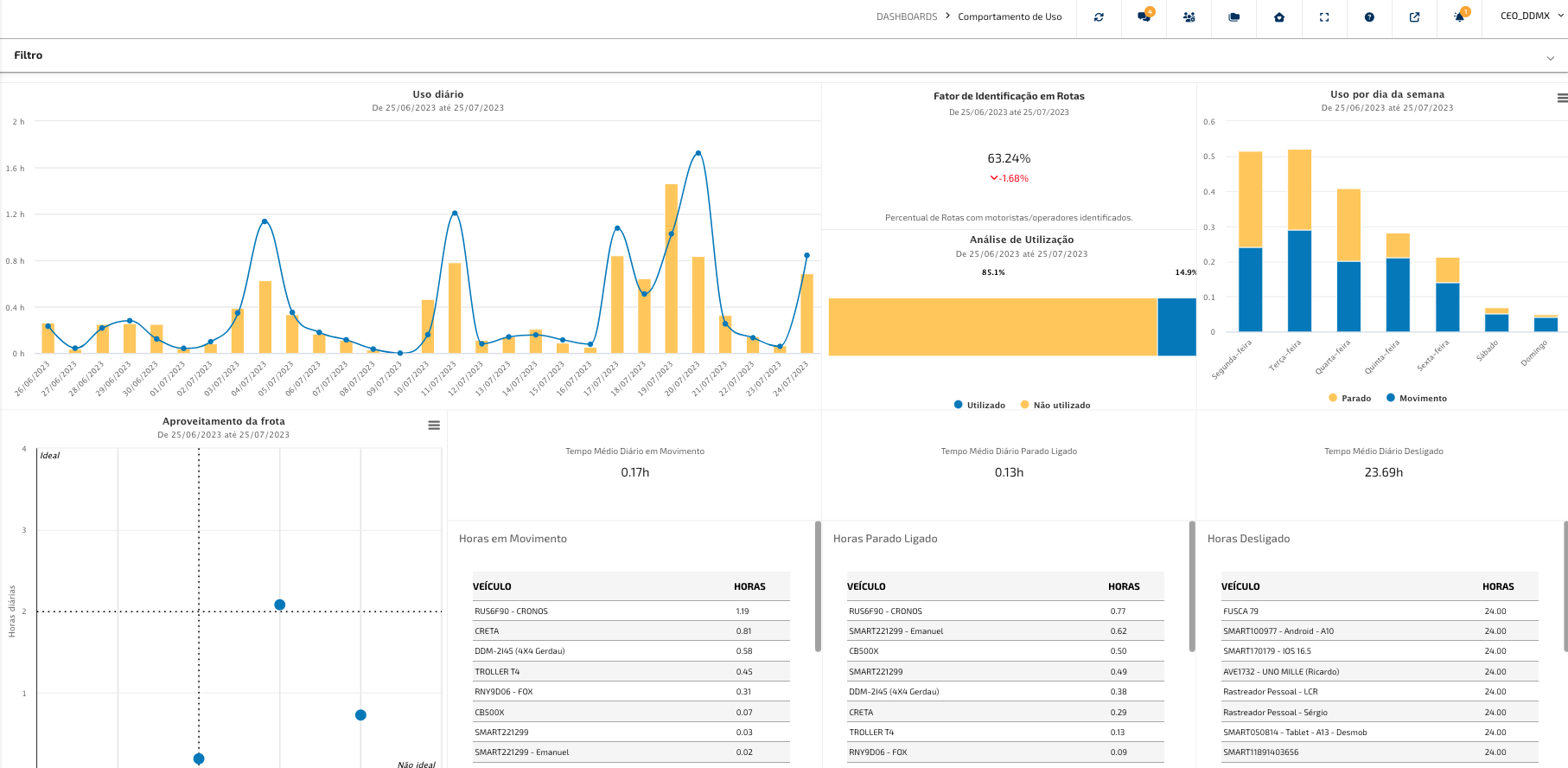Go to DASHBOARDS breadcrumb
The image size is (1568, 768).
(907, 16)
